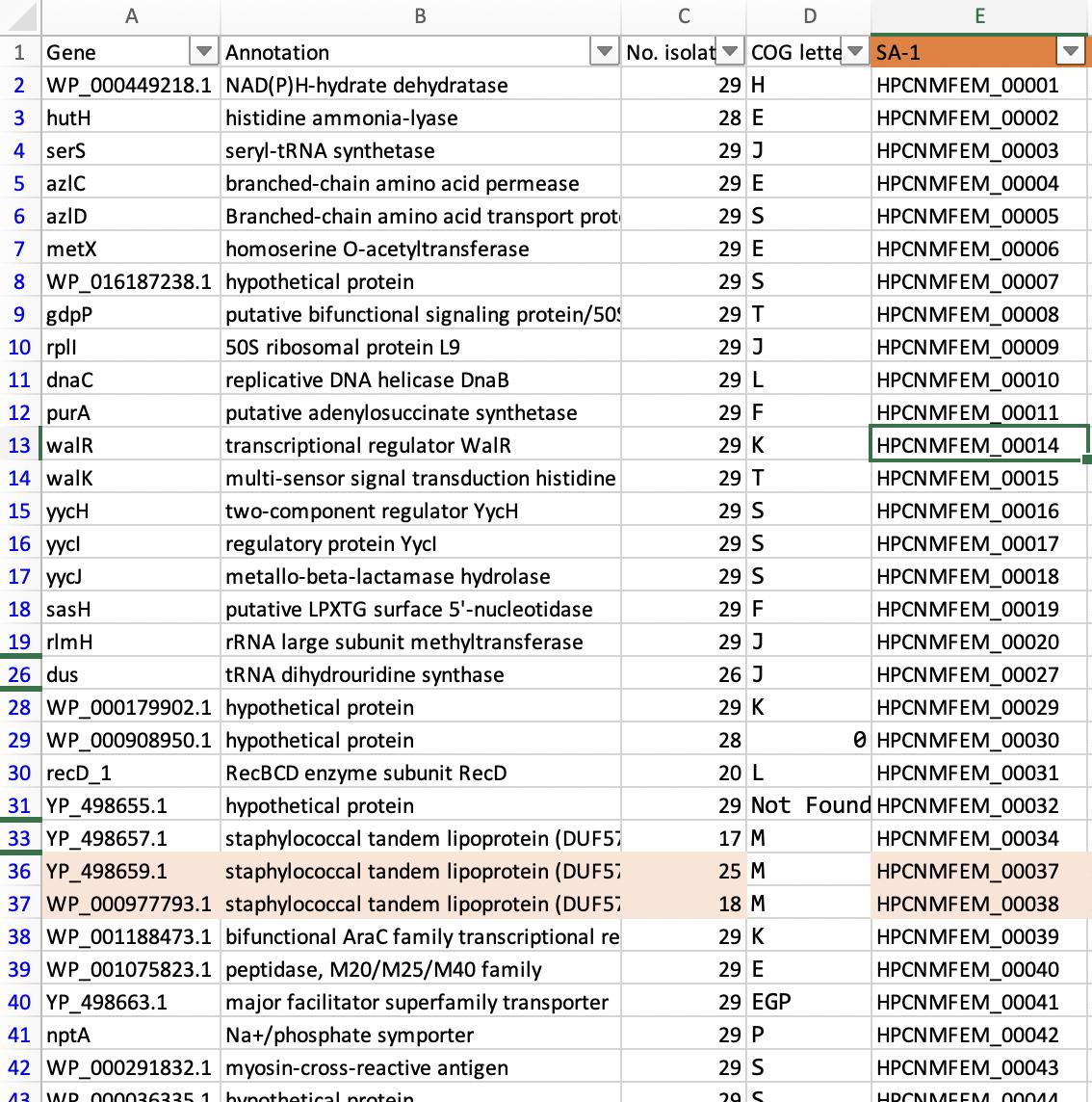Viewport: 1092px width, 1102px height.
Task: Click the purA gene cell
Action: pos(131,412)
